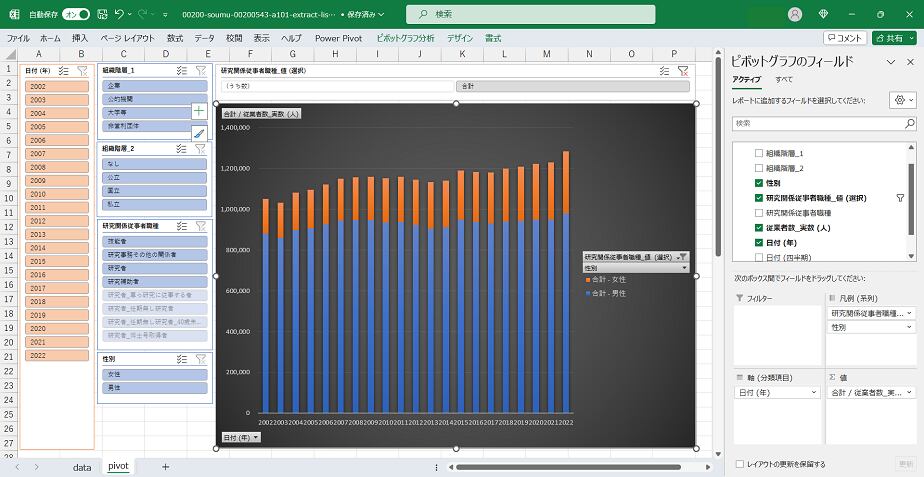
Task: Clear filter on the 研究関係従事者職種 slicer
Action: tap(201, 227)
